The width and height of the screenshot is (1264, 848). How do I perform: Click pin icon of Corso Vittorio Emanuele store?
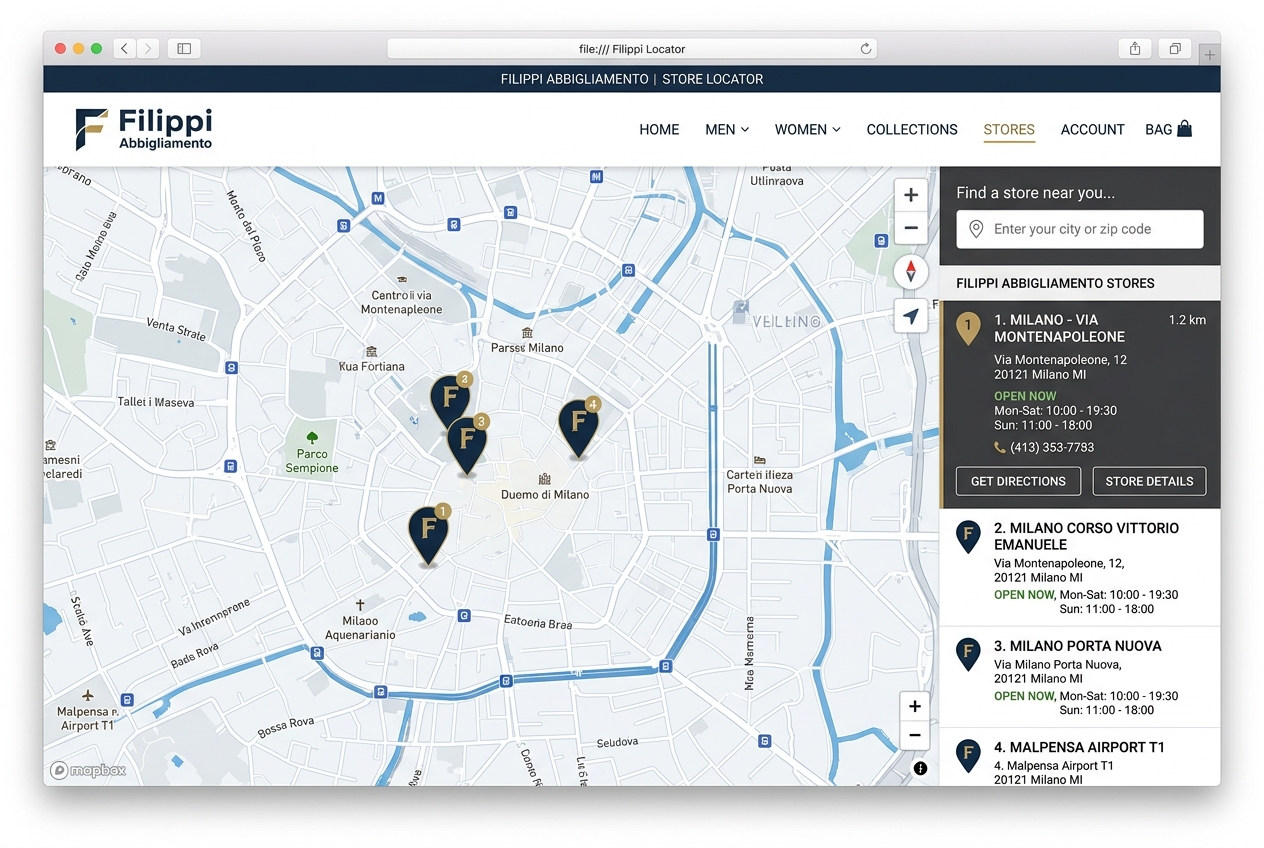point(968,537)
